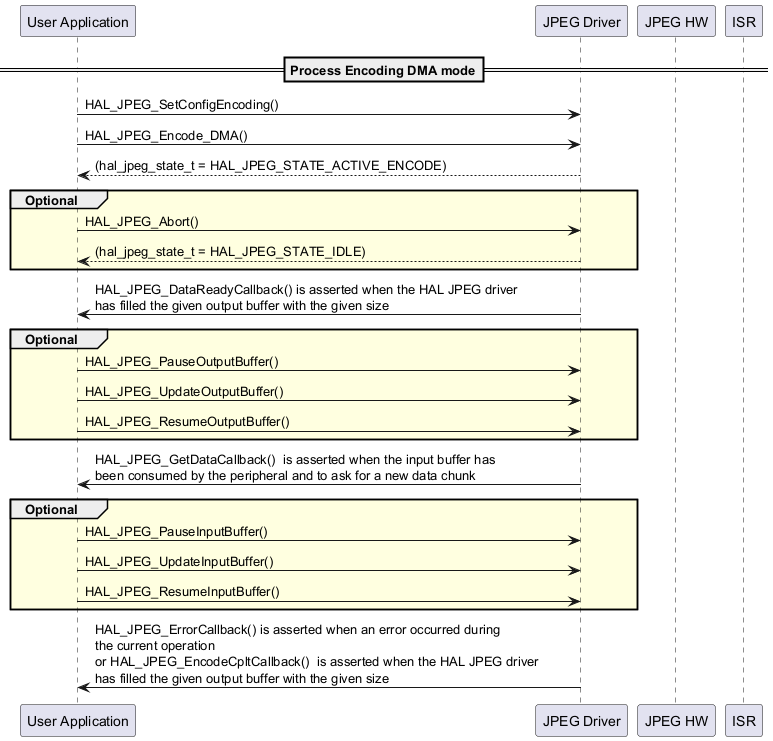The image size is (773, 741).
Task: Click the Optional label above HAL_JPEG_Abort()
Action: click(x=51, y=200)
